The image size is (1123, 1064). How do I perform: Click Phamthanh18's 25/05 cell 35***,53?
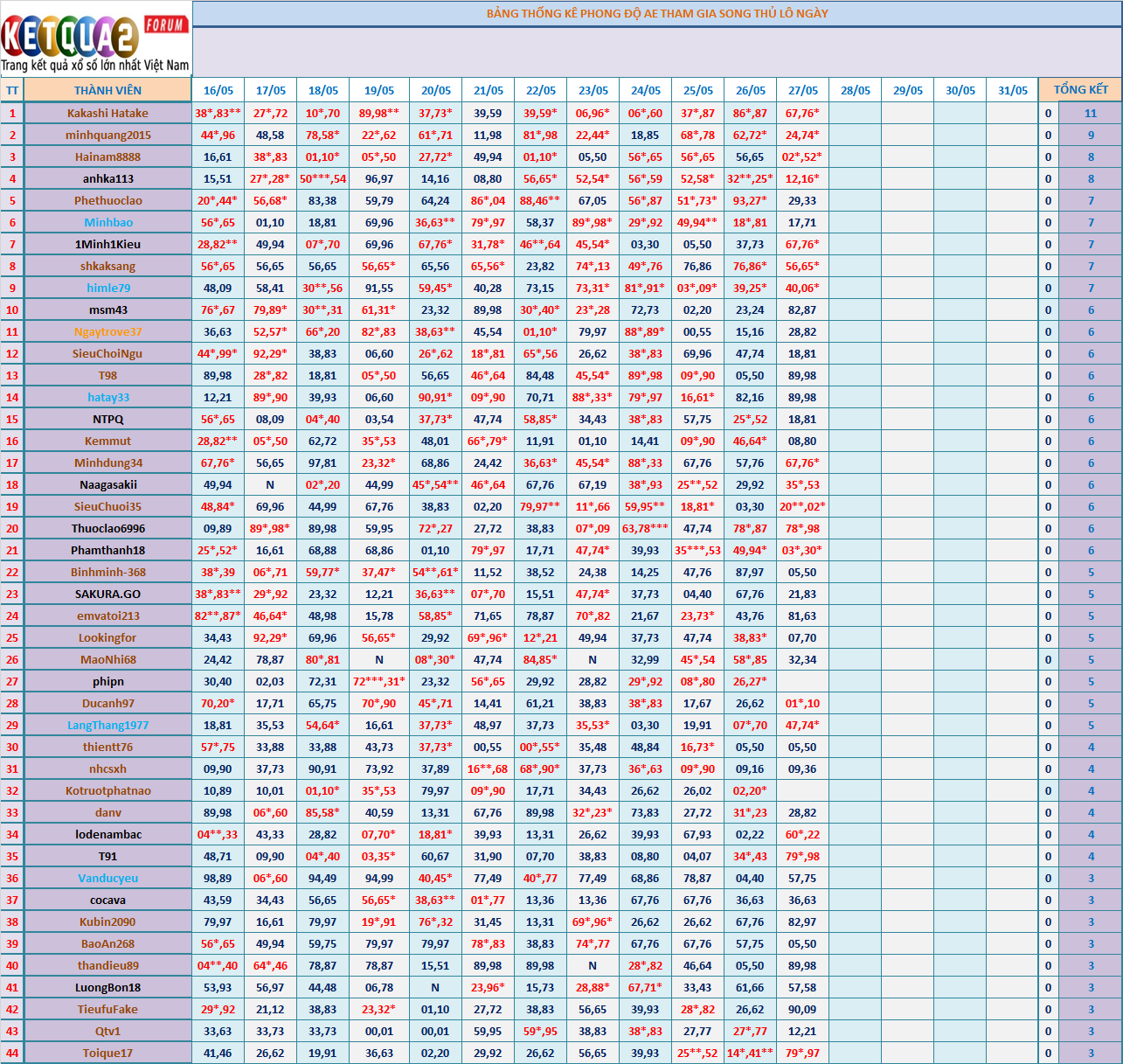coord(697,550)
